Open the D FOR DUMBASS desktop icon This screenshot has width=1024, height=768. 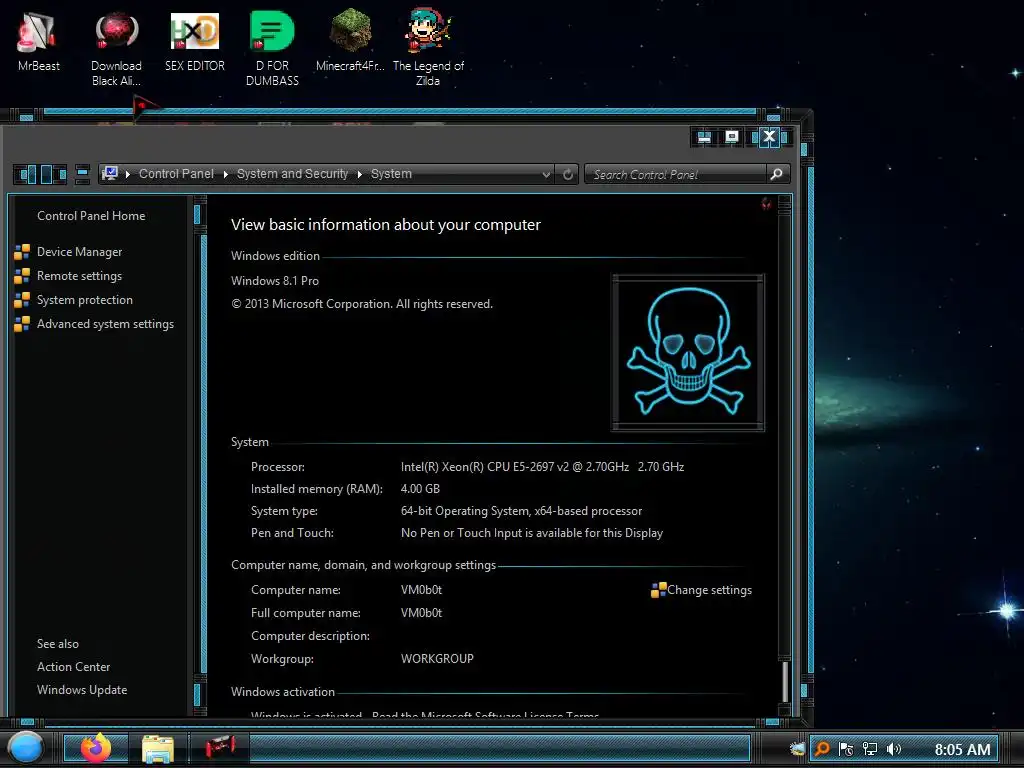coord(272,48)
